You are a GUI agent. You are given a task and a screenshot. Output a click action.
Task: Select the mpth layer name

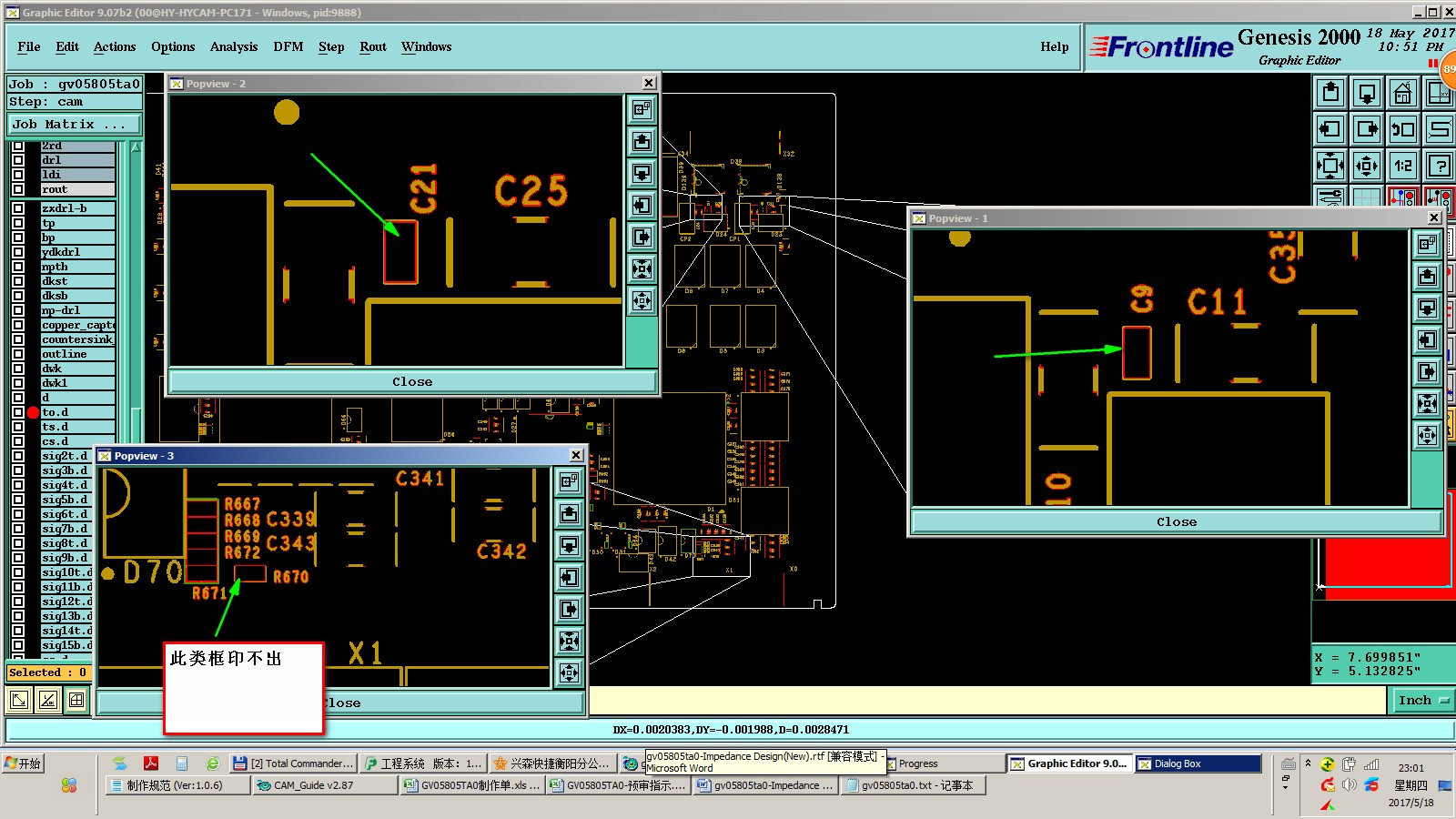point(77,267)
